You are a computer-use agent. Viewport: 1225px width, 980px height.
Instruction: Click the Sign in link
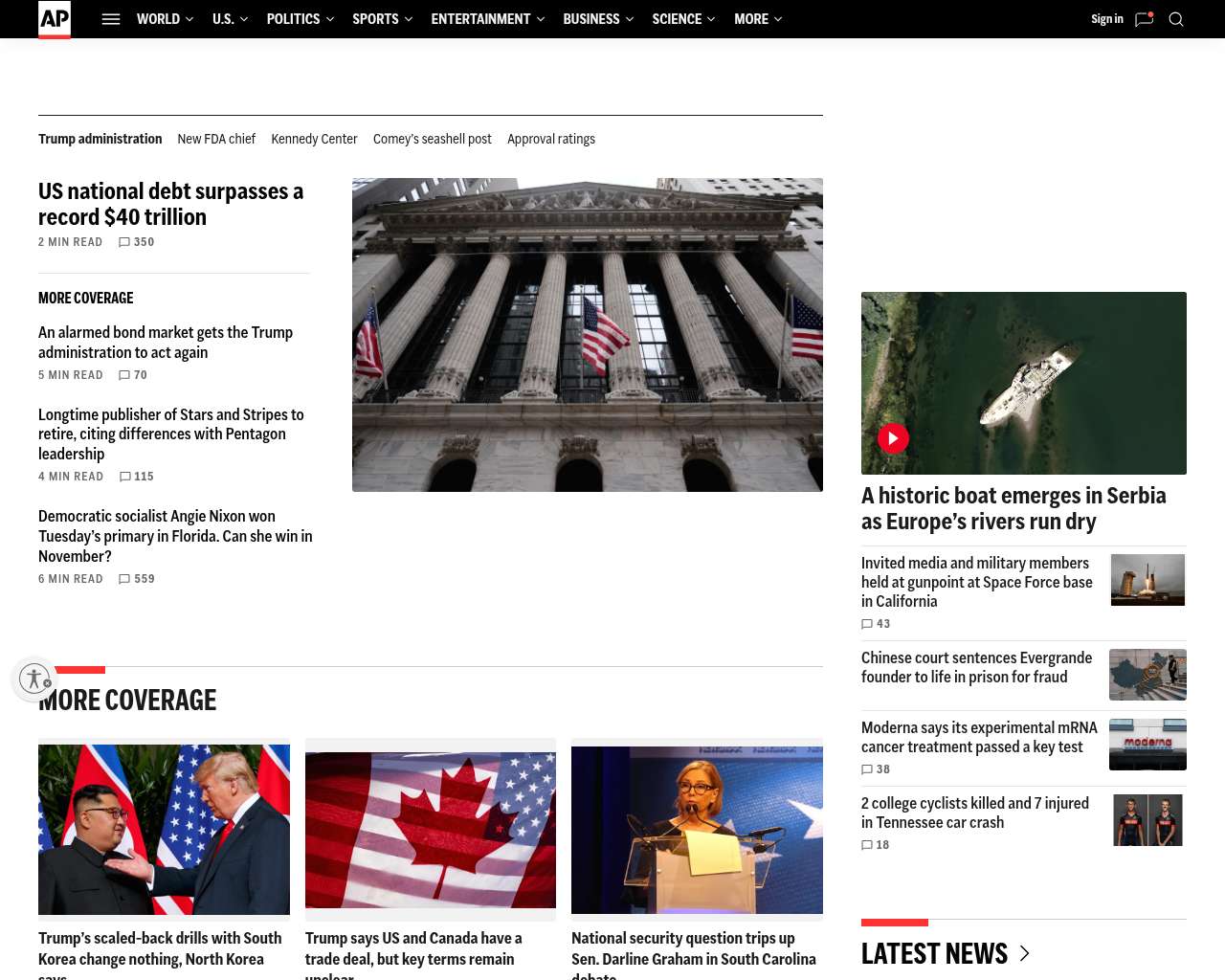(1107, 19)
